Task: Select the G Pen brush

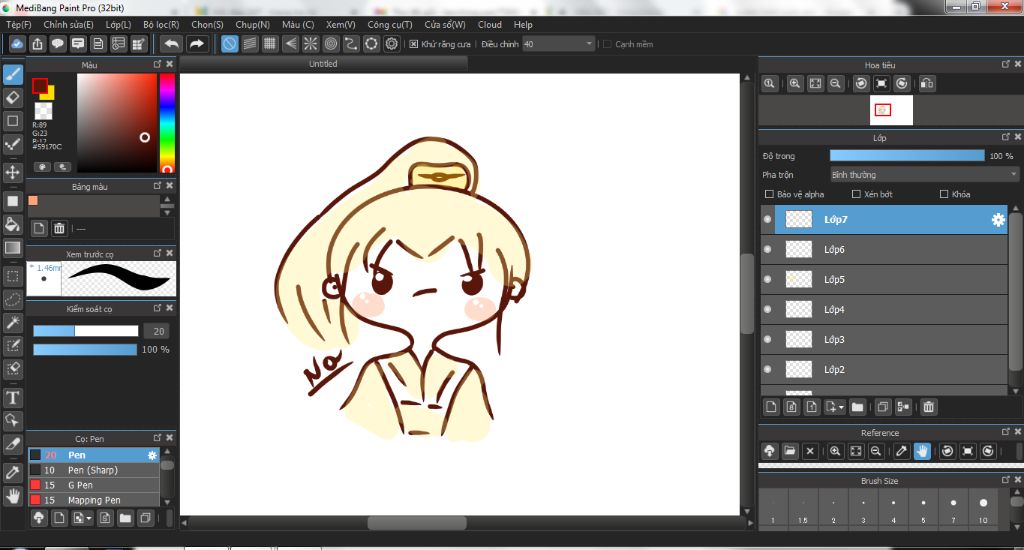Action: point(93,485)
